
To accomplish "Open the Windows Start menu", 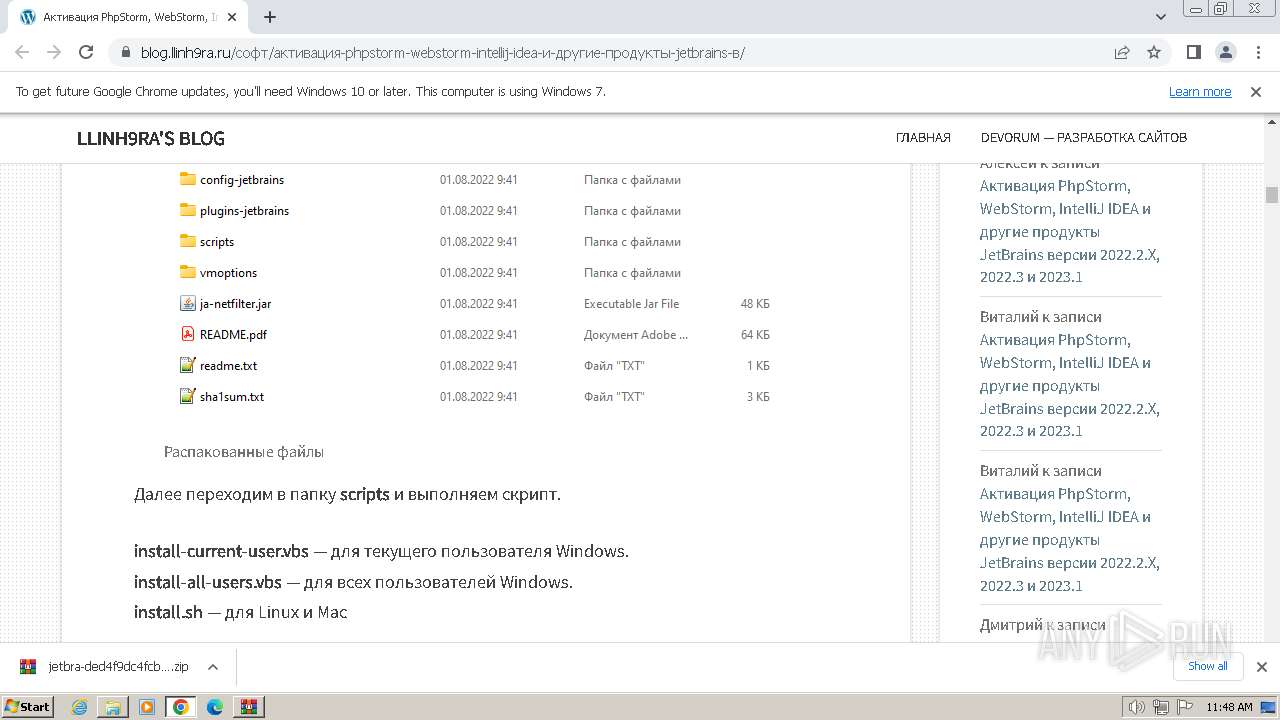I will pos(27,706).
